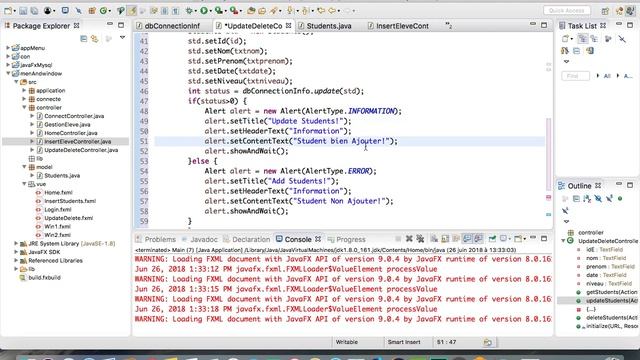This screenshot has width=640, height=360.
Task: Click the Task List Find field
Action: click(576, 76)
